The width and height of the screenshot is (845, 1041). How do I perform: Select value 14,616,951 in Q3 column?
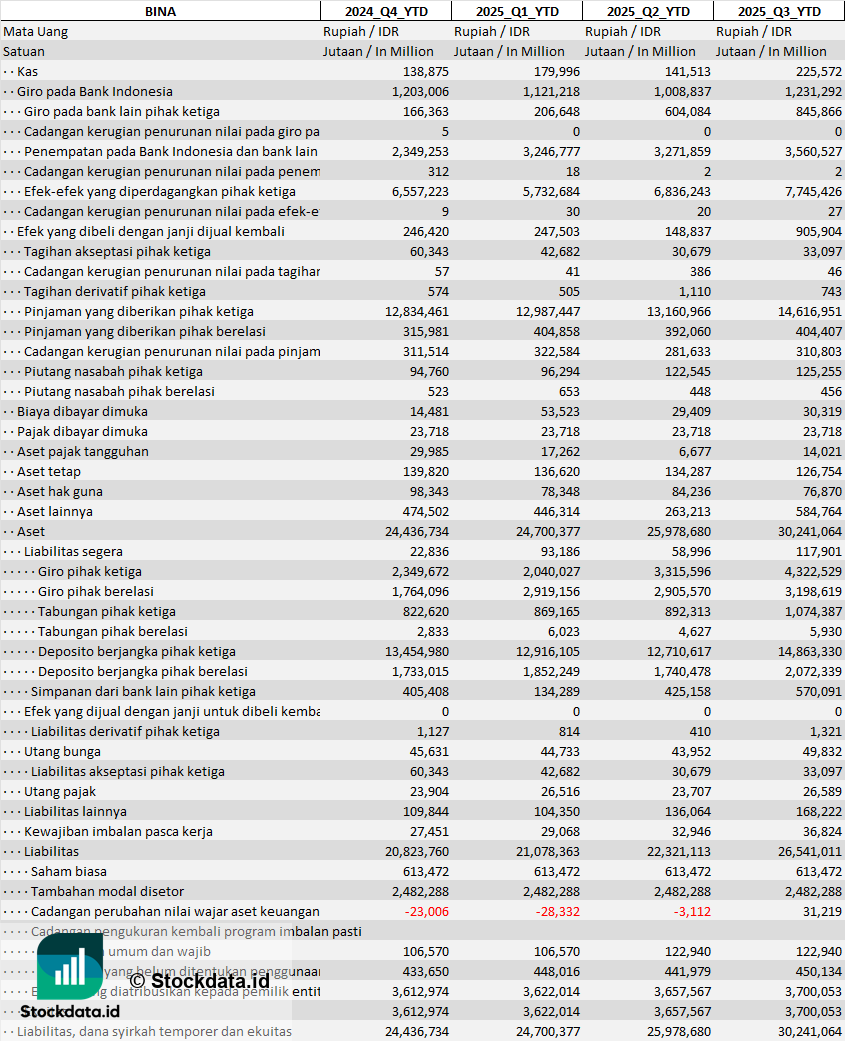click(x=810, y=311)
